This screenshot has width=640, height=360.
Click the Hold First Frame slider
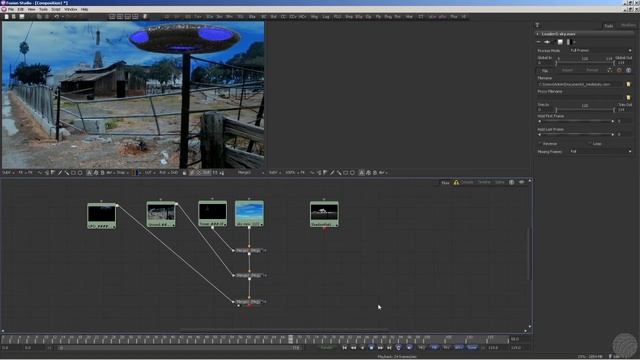tap(576, 121)
